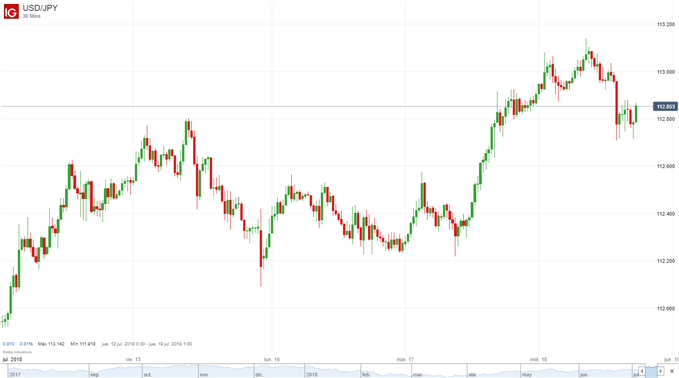The width and height of the screenshot is (679, 378).
Task: Click the Datos indicativos note
Action: point(17,352)
